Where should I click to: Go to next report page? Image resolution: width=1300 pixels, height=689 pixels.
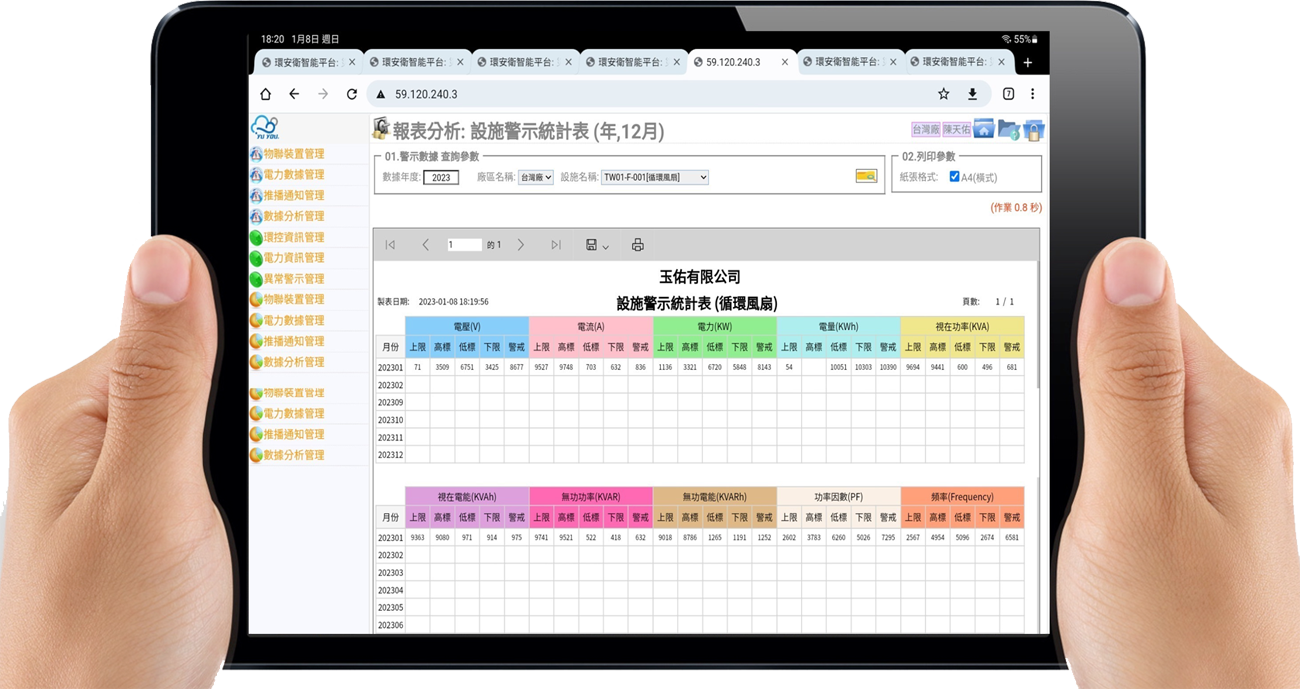pyautogui.click(x=520, y=245)
